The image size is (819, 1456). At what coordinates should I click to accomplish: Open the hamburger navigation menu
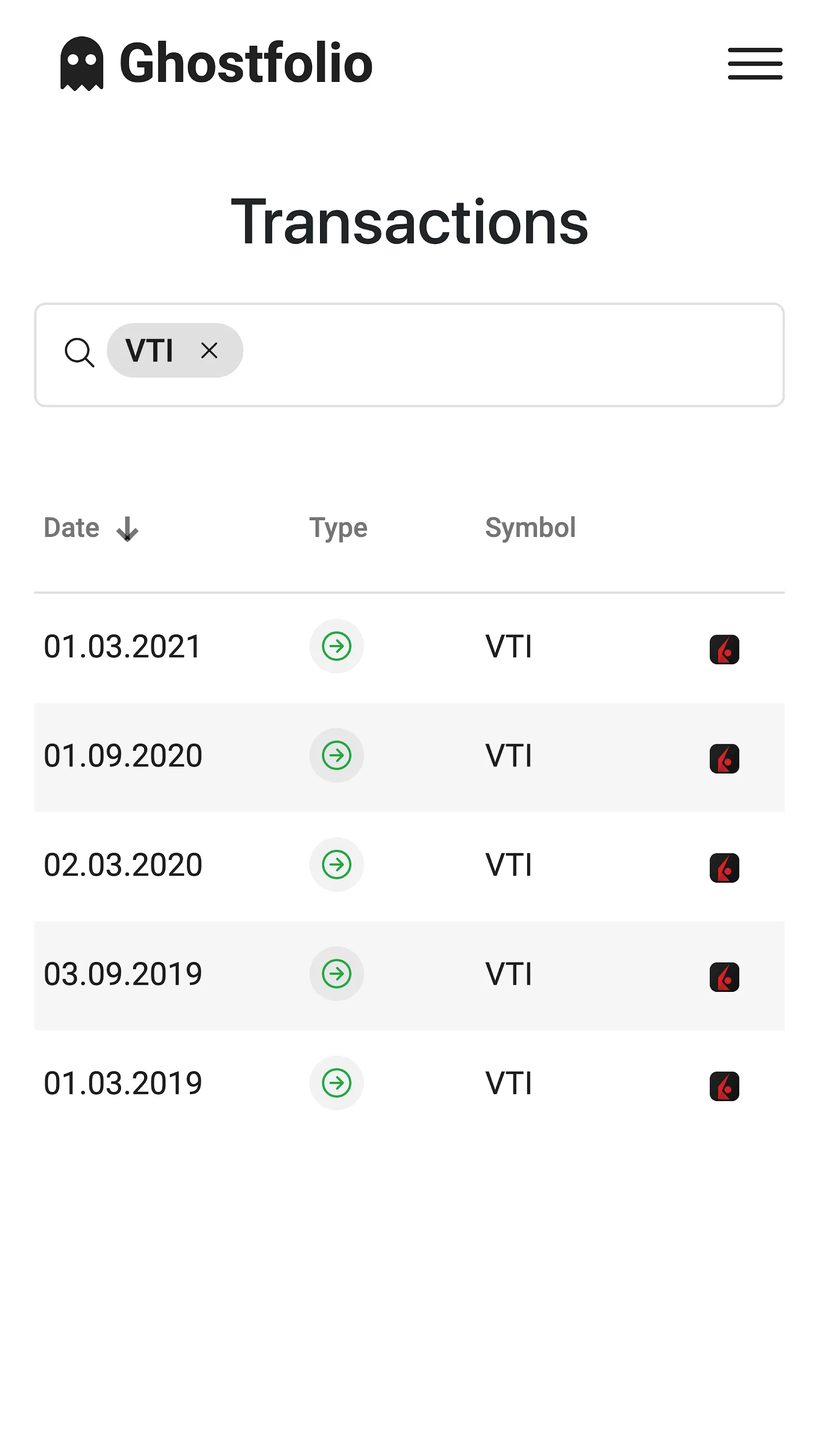[755, 63]
